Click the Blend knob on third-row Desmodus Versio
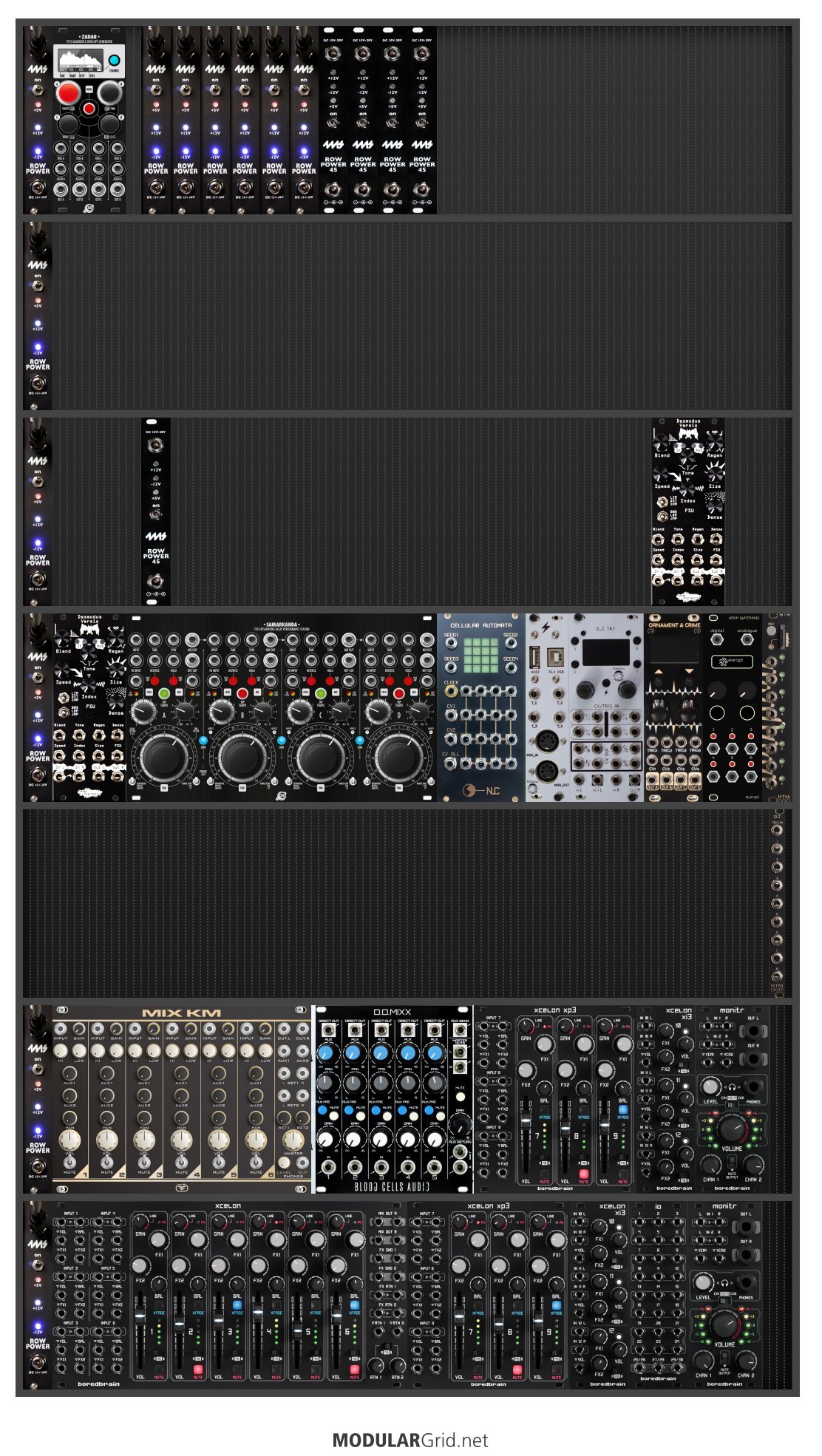 [662, 442]
